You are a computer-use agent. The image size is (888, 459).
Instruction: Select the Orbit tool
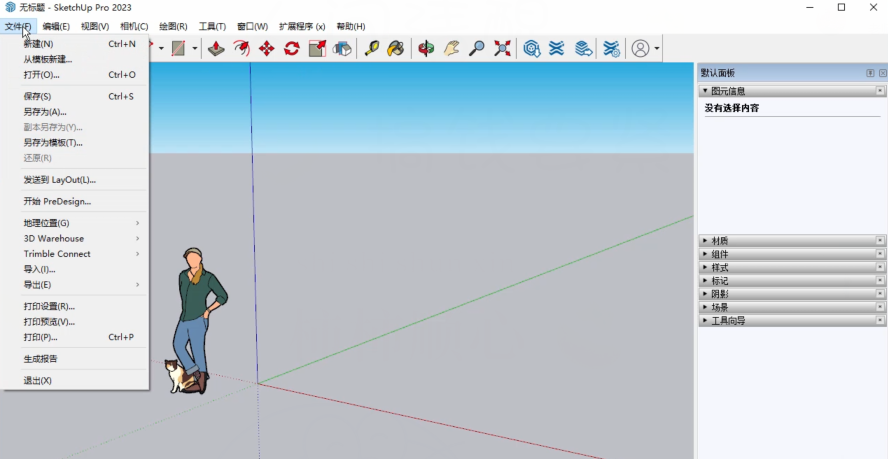point(426,48)
